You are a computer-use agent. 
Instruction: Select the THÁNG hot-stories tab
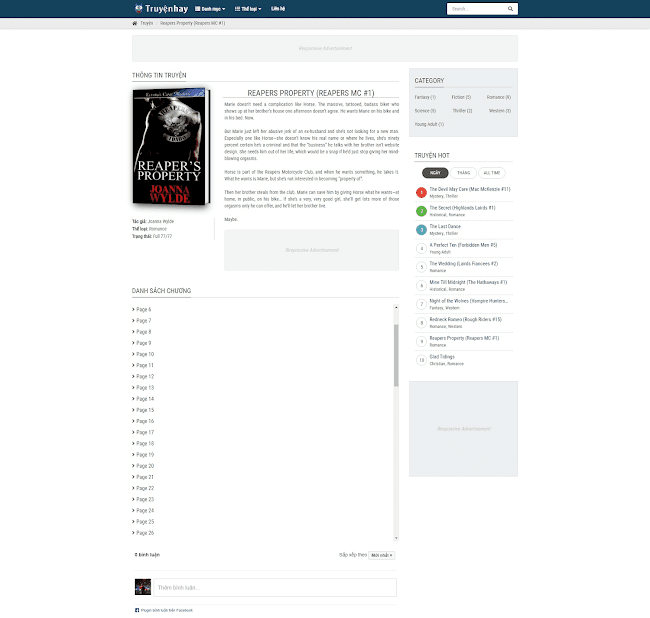463,173
